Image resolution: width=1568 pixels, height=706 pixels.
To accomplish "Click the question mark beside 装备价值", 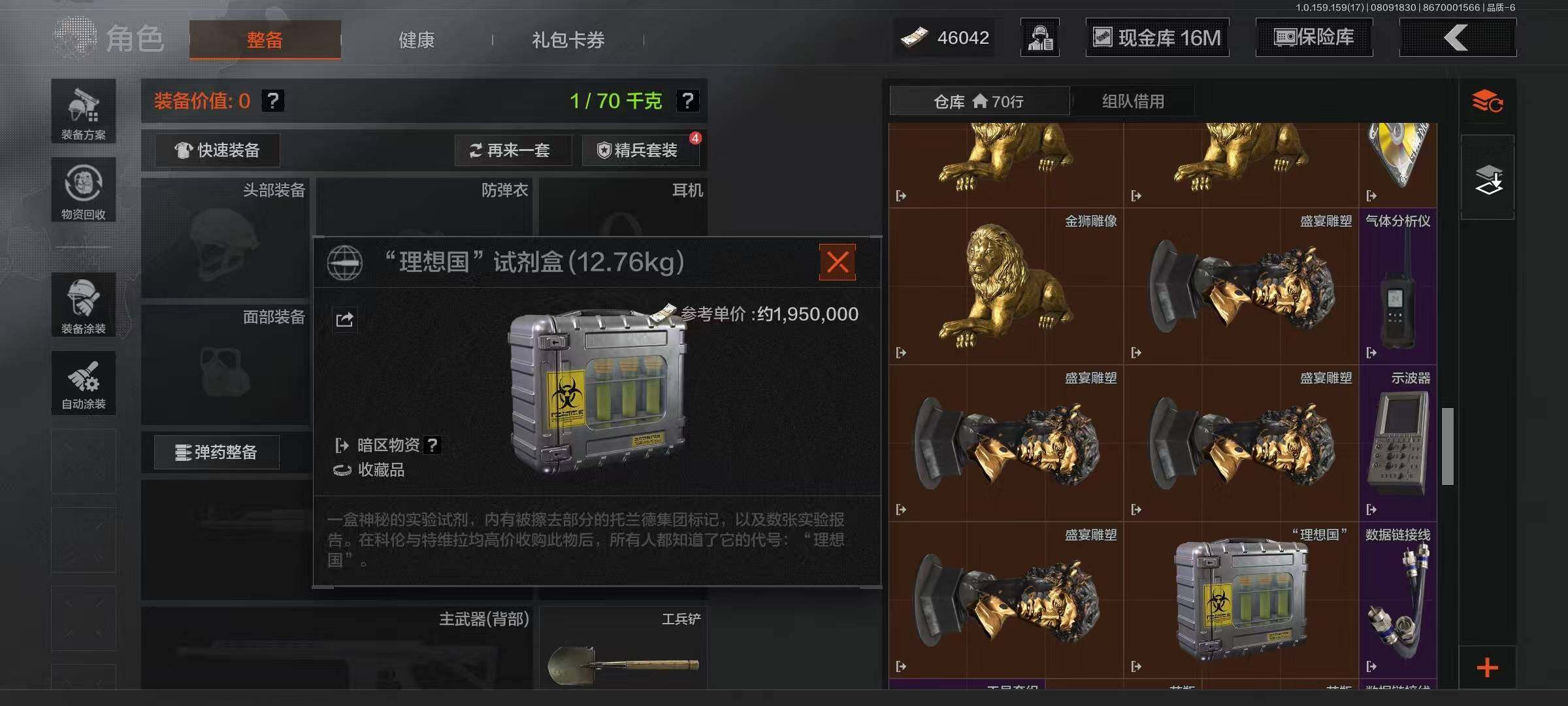I will pyautogui.click(x=273, y=101).
